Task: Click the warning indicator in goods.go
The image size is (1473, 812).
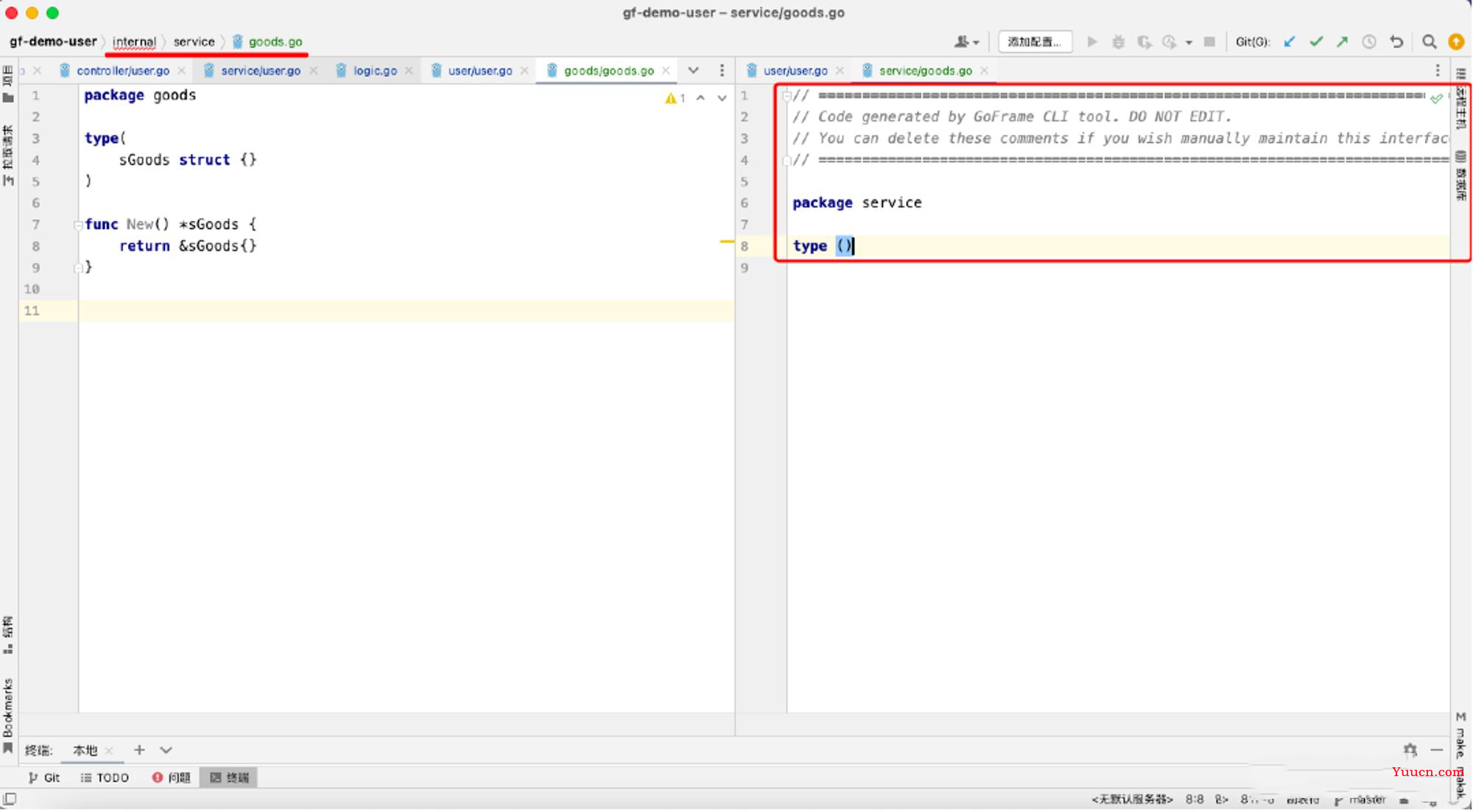Action: [675, 98]
